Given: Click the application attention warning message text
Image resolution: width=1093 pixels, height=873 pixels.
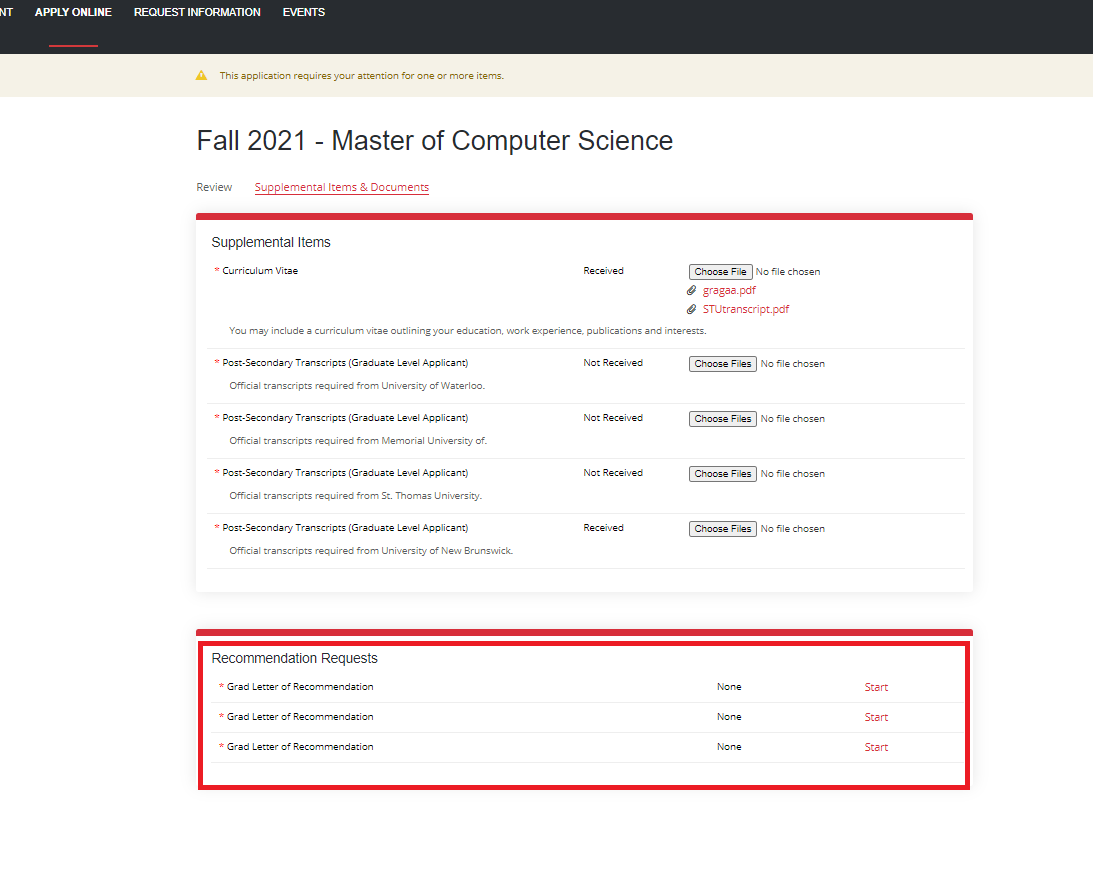Looking at the screenshot, I should pos(361,76).
